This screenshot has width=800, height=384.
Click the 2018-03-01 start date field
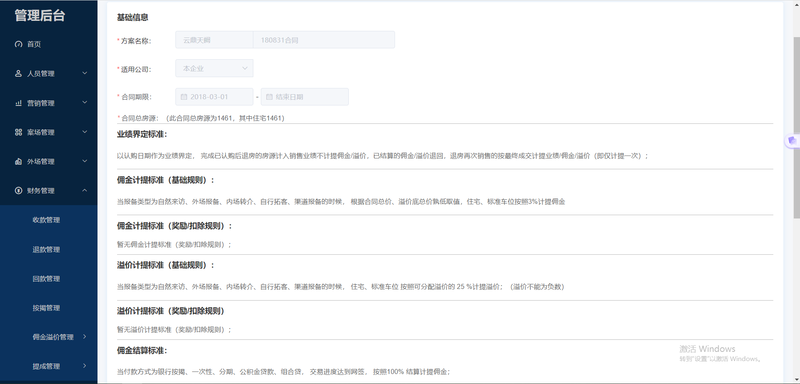[x=214, y=96]
